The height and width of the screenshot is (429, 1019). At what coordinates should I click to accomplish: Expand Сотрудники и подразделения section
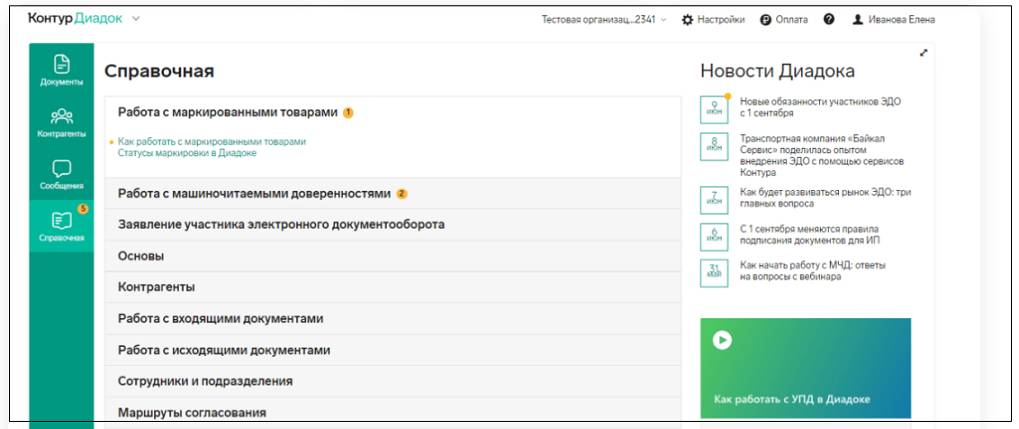coord(393,382)
